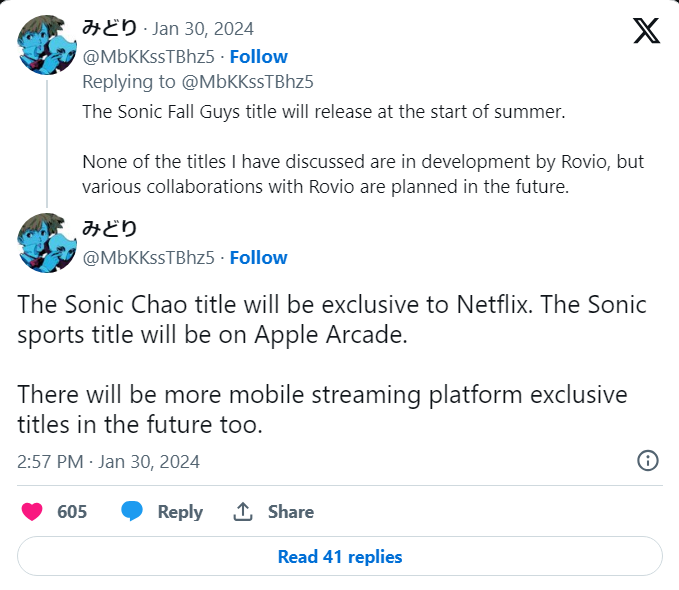Image resolution: width=679 pixels, height=590 pixels.
Task: Click the Share label
Action: pyautogui.click(x=291, y=512)
